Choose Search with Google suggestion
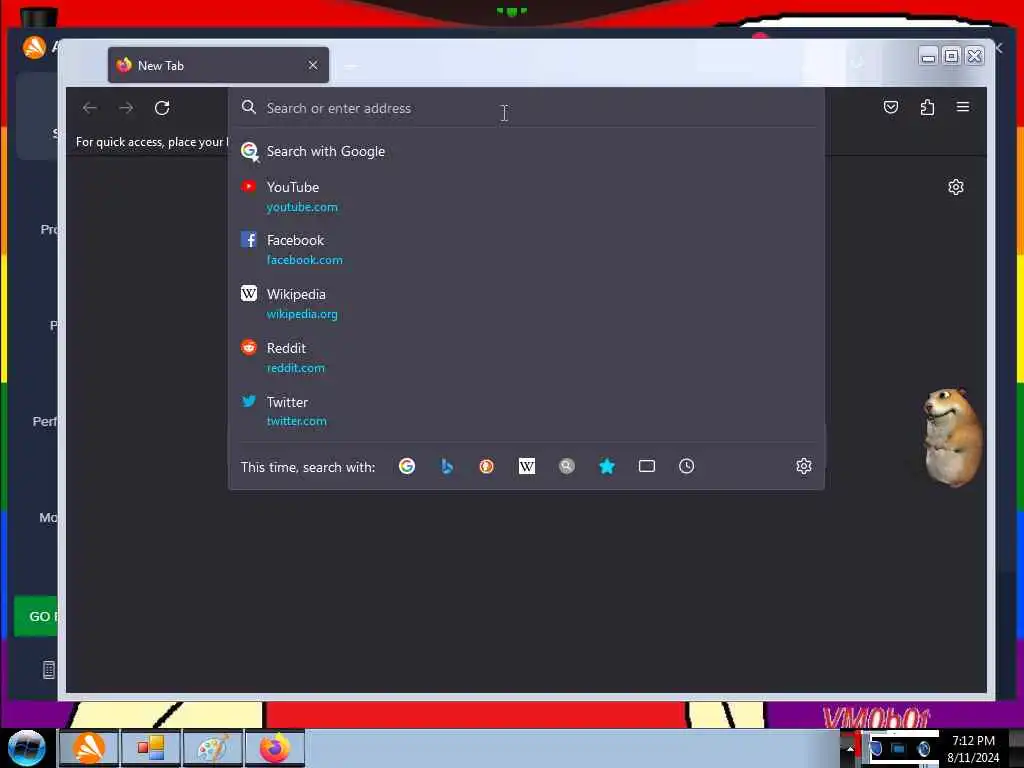The height and width of the screenshot is (768, 1024). [x=526, y=152]
